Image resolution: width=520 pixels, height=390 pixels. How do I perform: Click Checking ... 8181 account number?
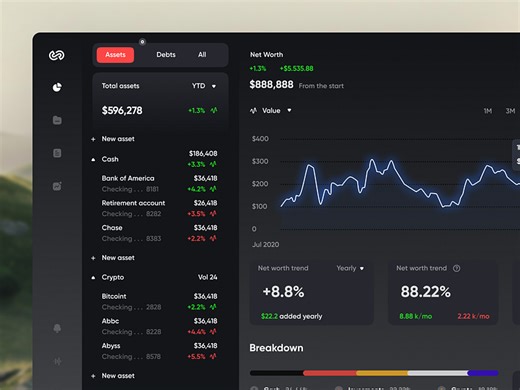[x=130, y=189]
